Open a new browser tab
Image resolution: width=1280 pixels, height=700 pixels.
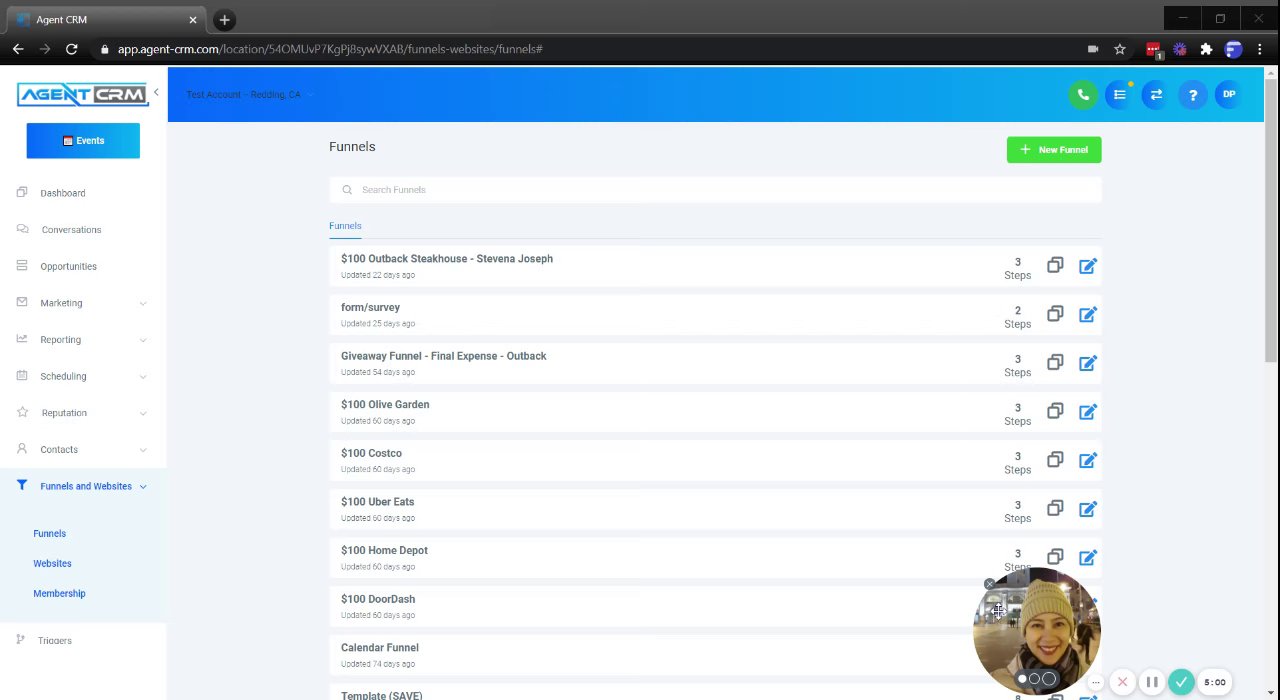point(224,20)
